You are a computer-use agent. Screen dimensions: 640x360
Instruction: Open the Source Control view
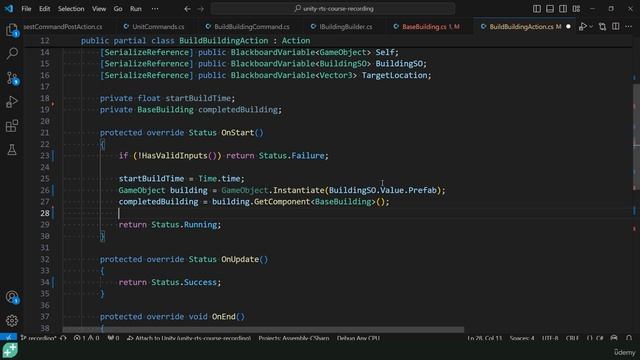tap(12, 78)
